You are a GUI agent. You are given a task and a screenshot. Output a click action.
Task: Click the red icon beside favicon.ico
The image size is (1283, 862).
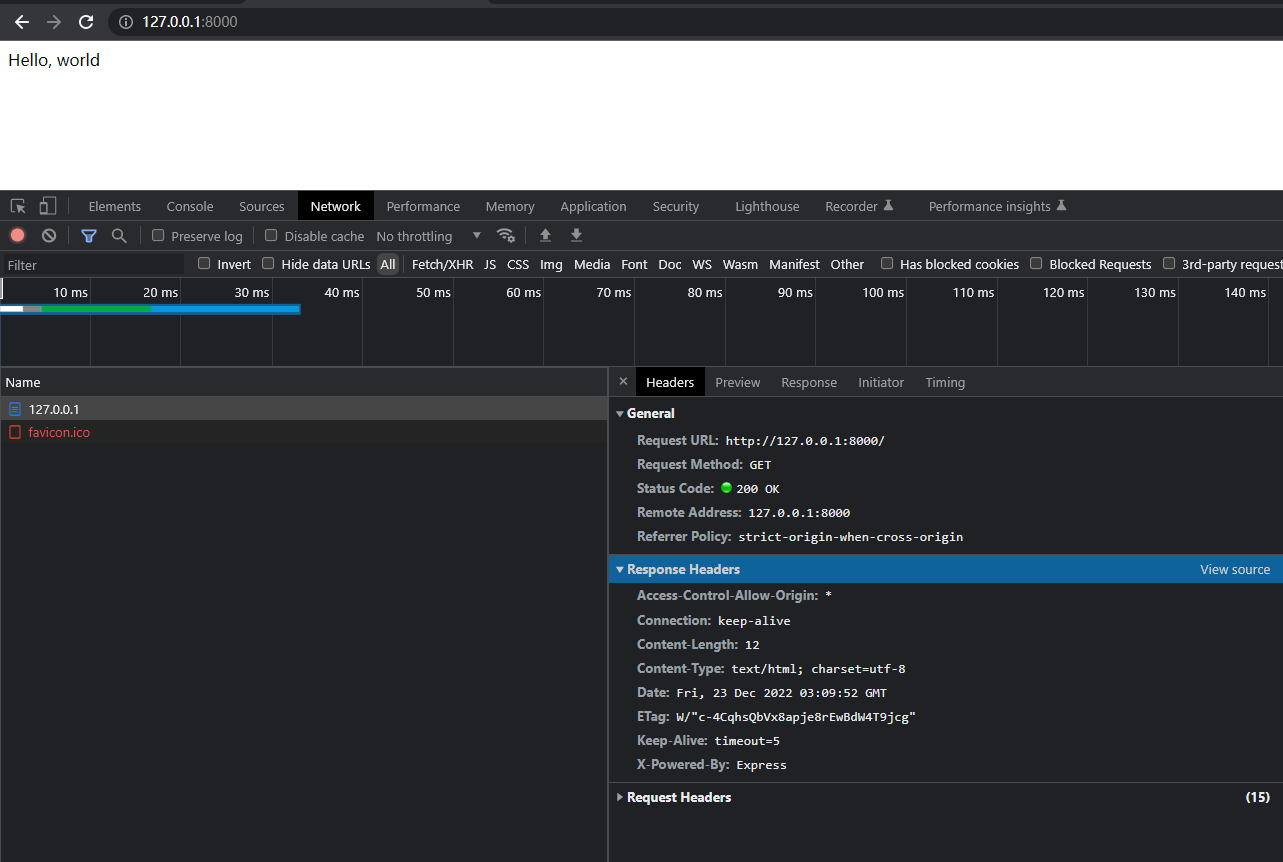tap(15, 432)
